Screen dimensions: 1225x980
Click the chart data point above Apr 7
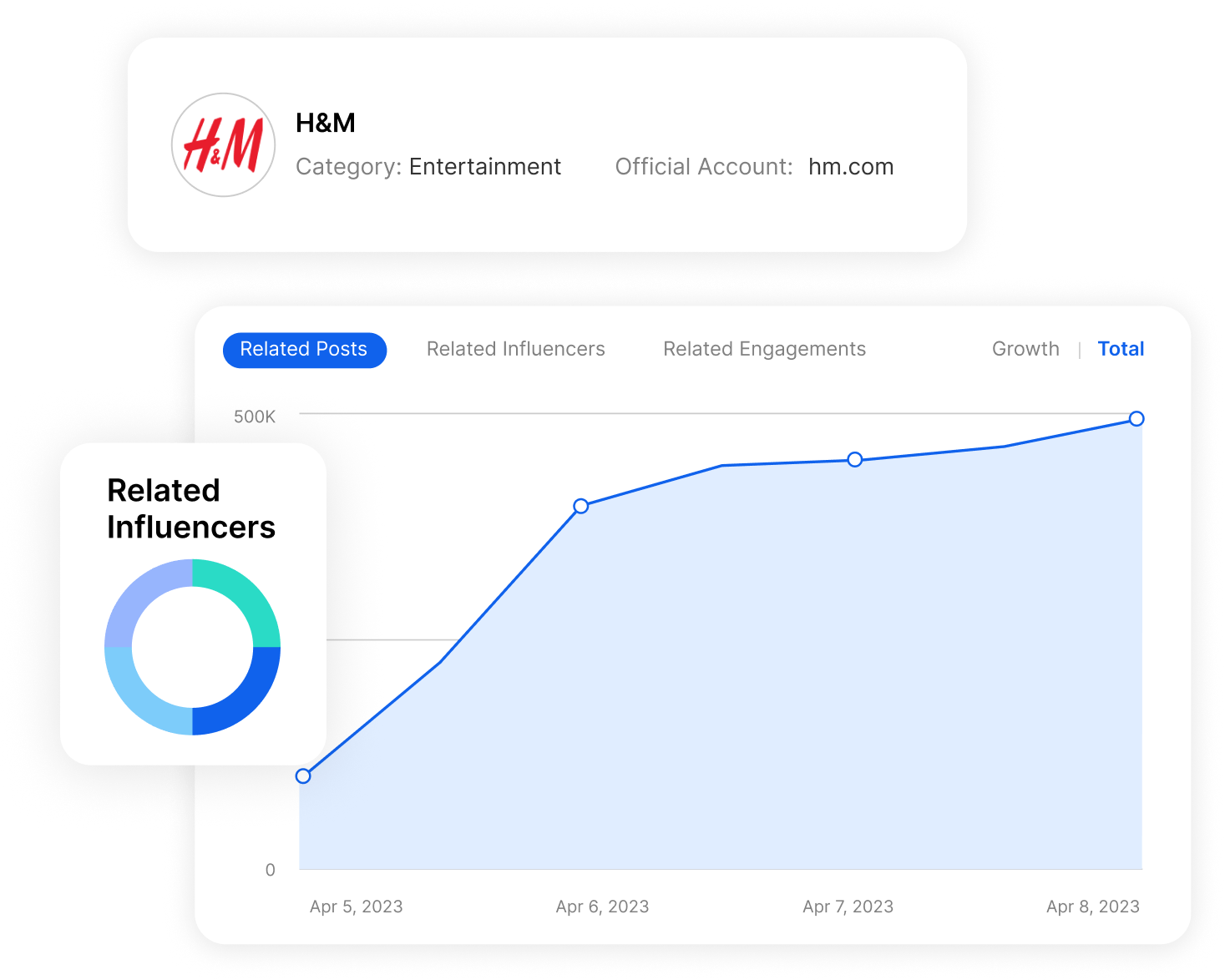(x=854, y=460)
